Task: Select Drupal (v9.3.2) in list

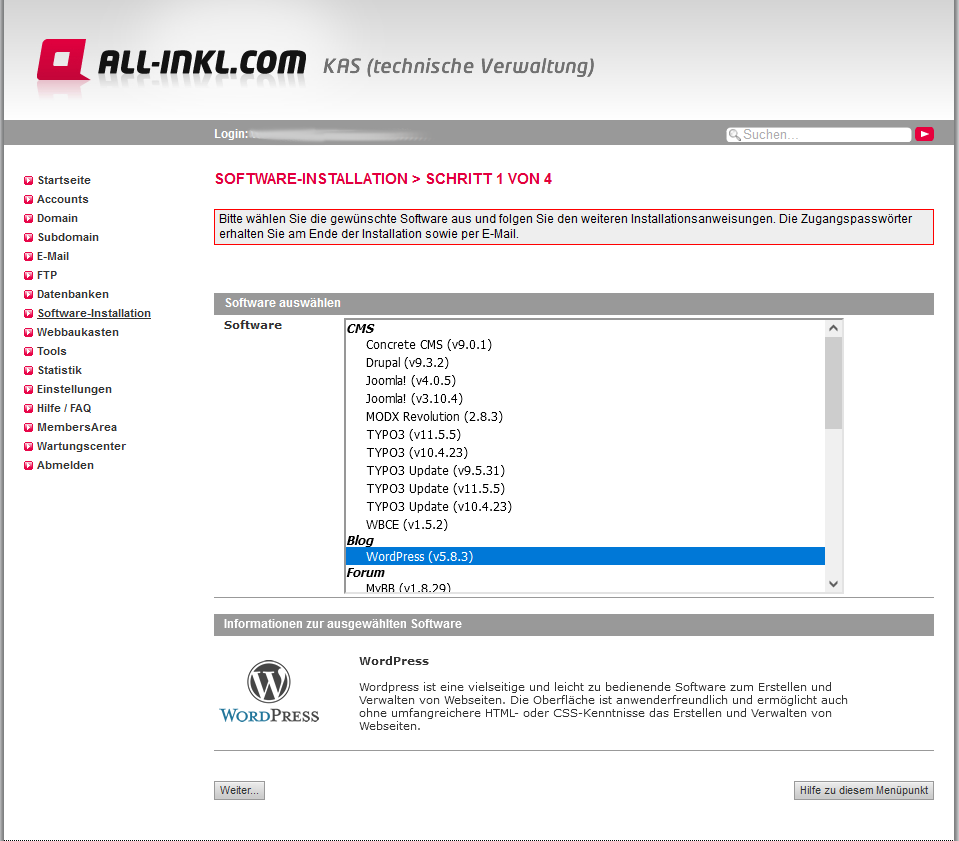Action: (585, 363)
